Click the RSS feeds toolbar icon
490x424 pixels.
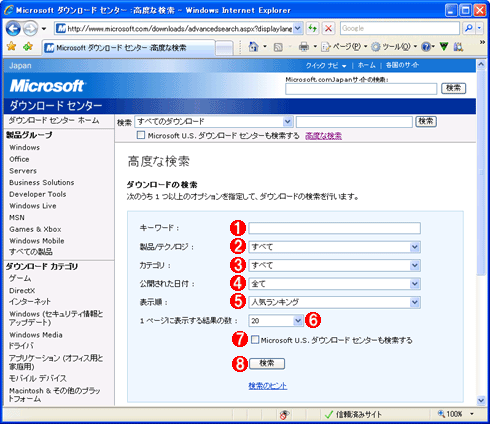click(278, 47)
